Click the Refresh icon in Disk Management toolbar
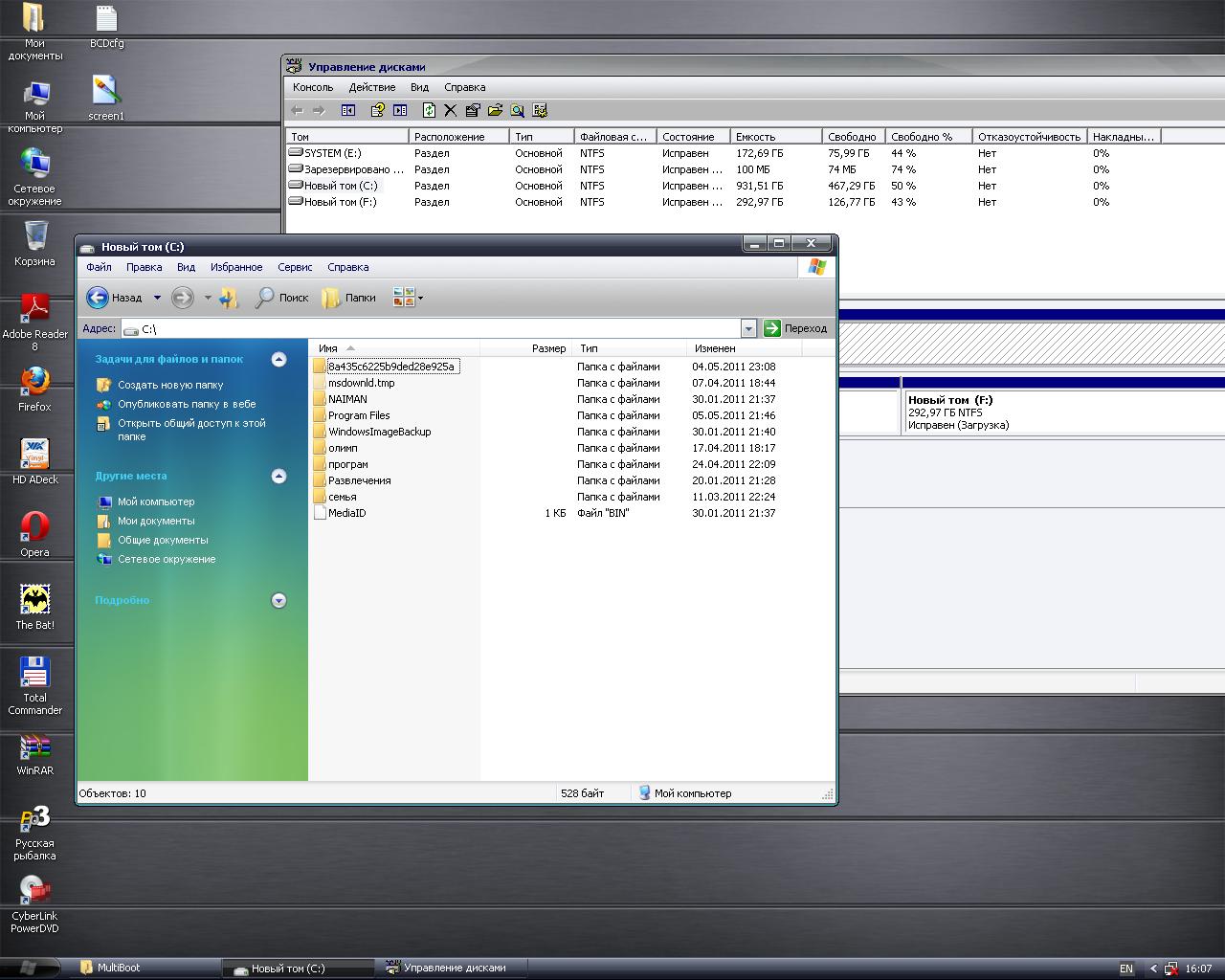 429,111
